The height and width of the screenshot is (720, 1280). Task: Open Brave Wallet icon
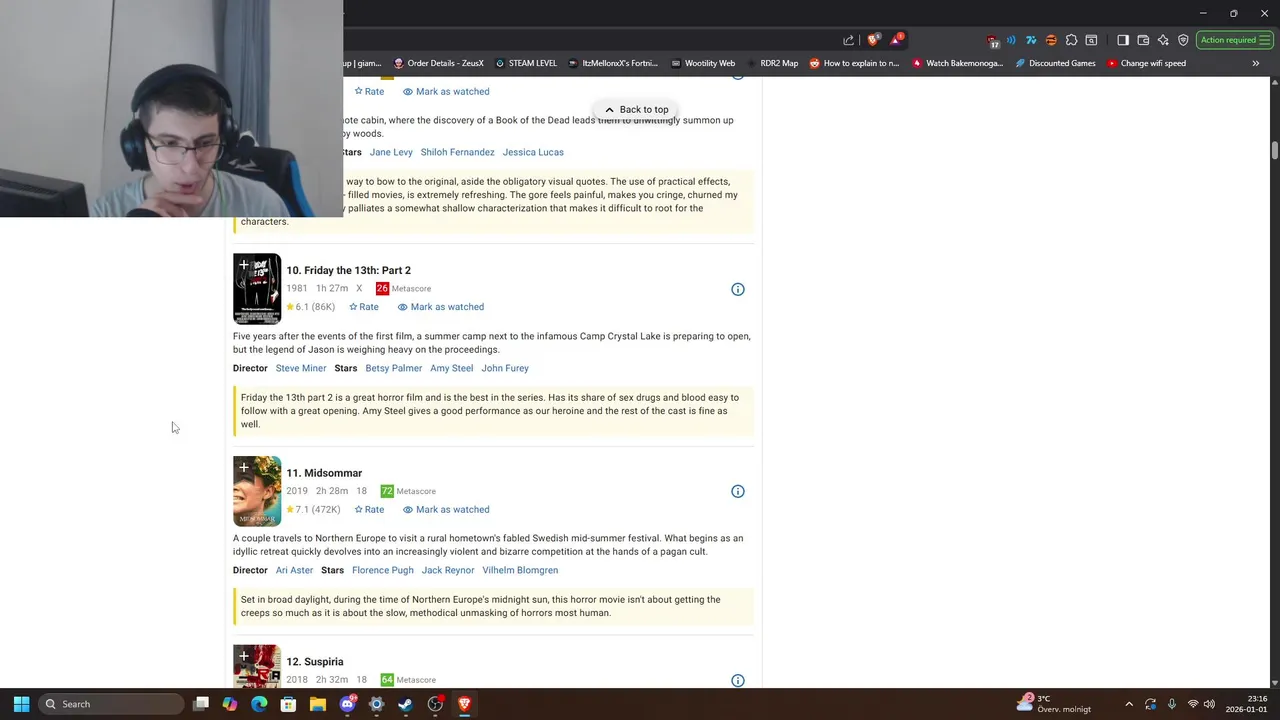point(1143,40)
